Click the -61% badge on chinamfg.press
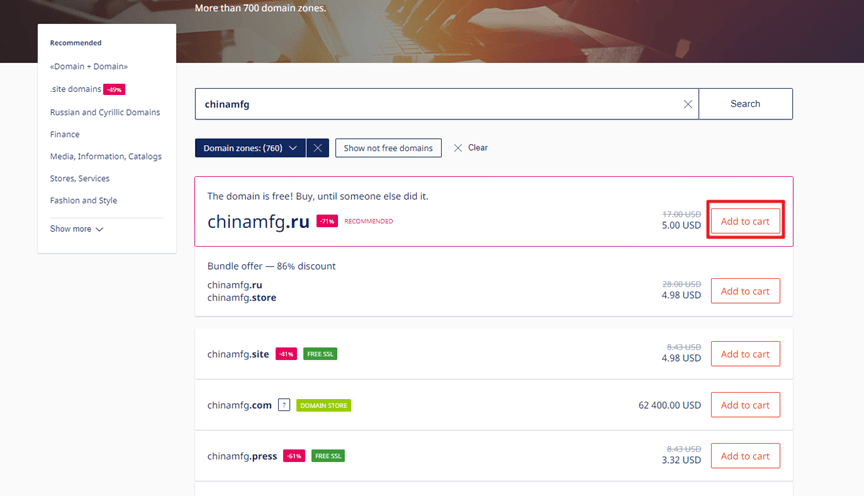This screenshot has height=496, width=864. [x=294, y=456]
